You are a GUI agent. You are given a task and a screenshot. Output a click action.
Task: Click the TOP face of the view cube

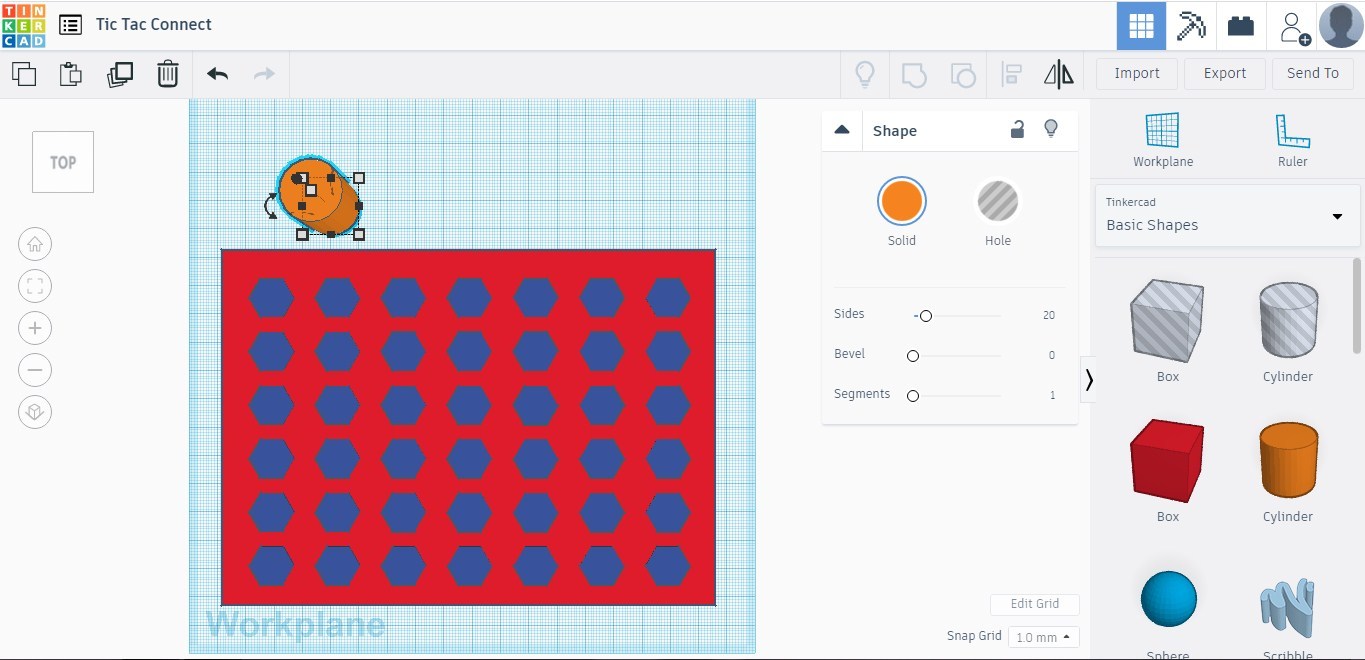point(62,161)
